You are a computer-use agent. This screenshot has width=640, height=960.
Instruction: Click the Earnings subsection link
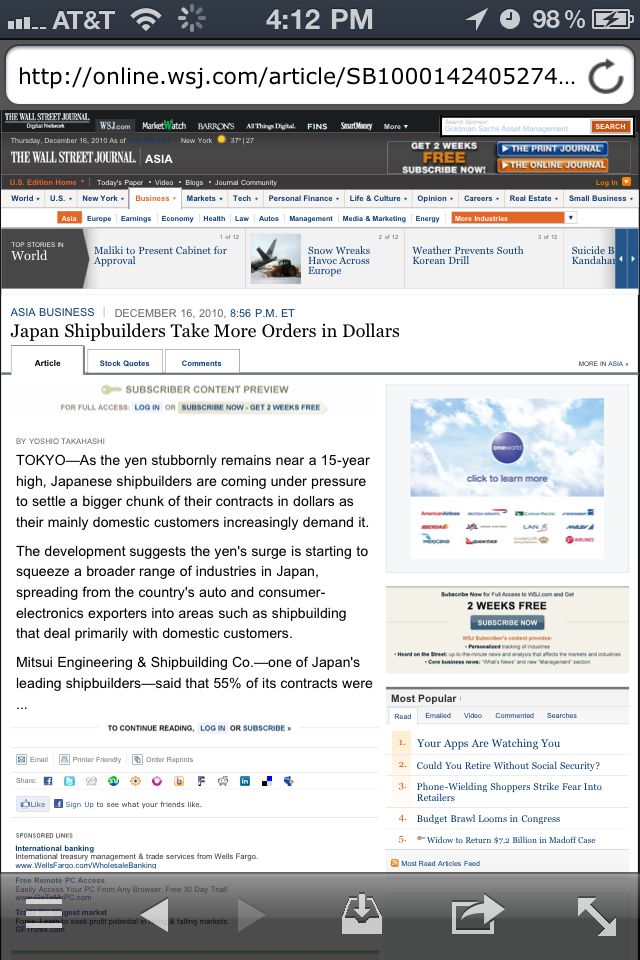(136, 218)
